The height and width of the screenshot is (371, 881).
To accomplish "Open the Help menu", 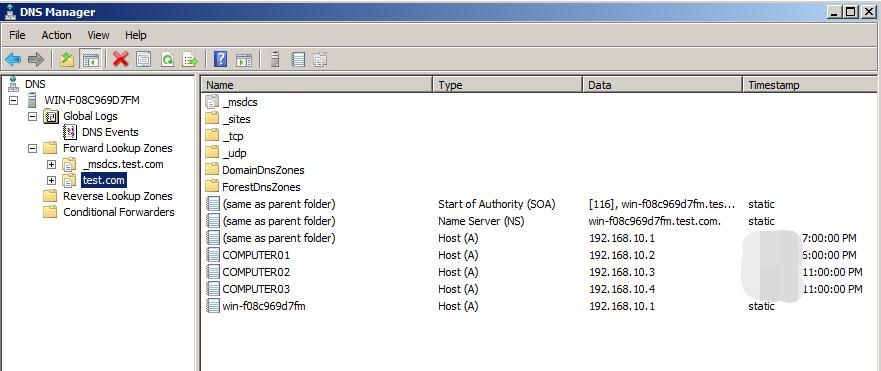I will click(135, 35).
